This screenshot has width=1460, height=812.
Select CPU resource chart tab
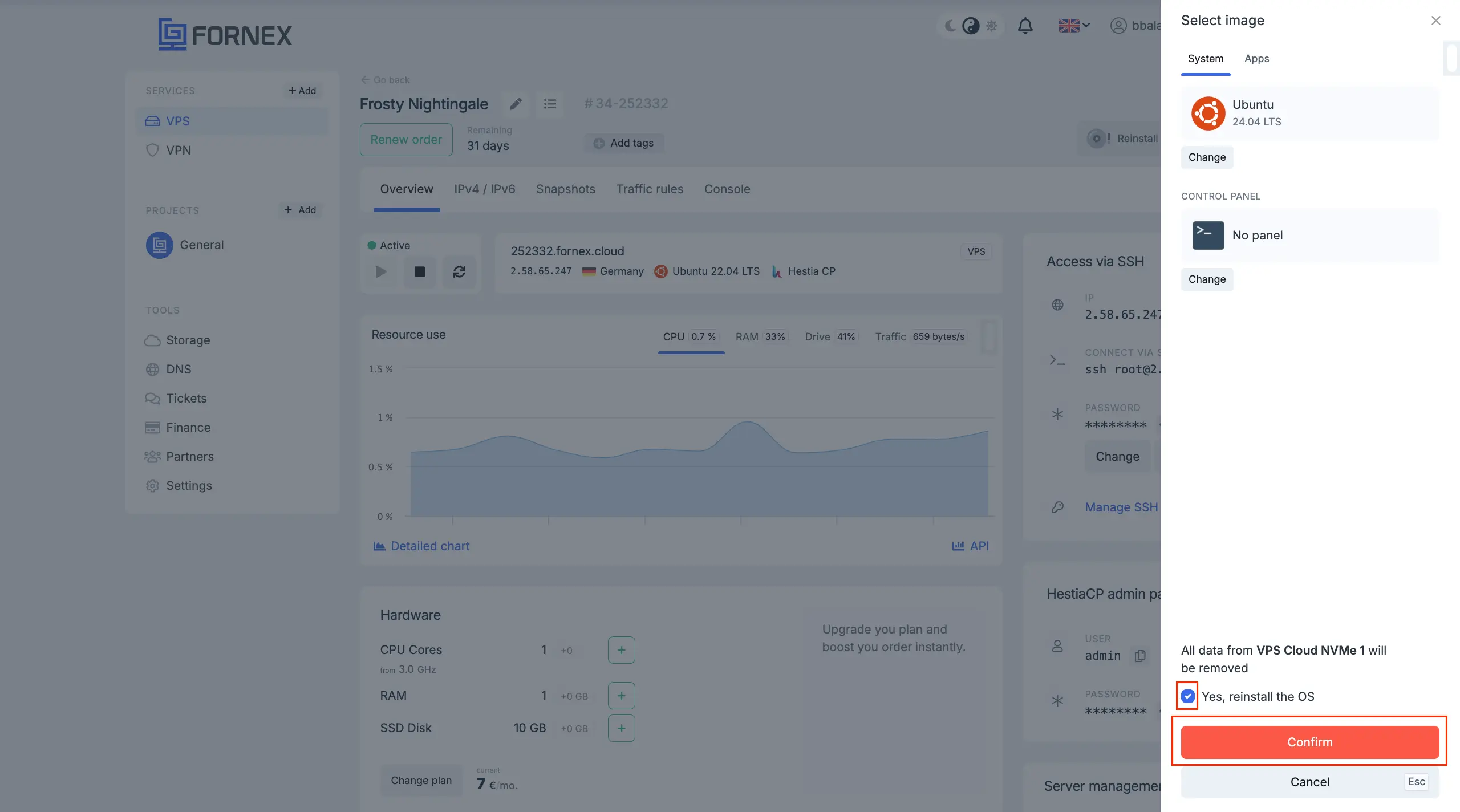pyautogui.click(x=691, y=337)
